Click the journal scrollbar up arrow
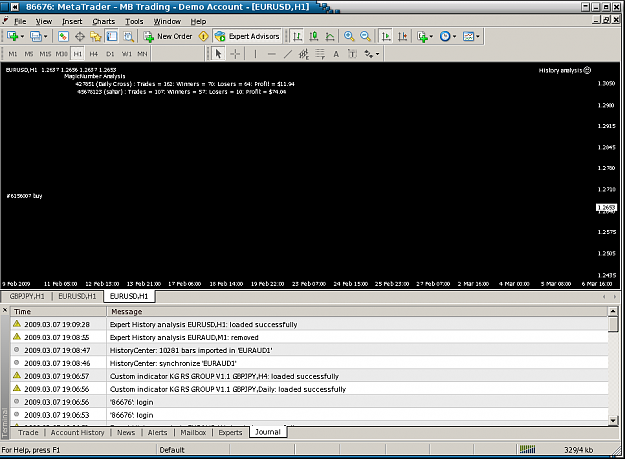The height and width of the screenshot is (459, 625). coord(613,311)
